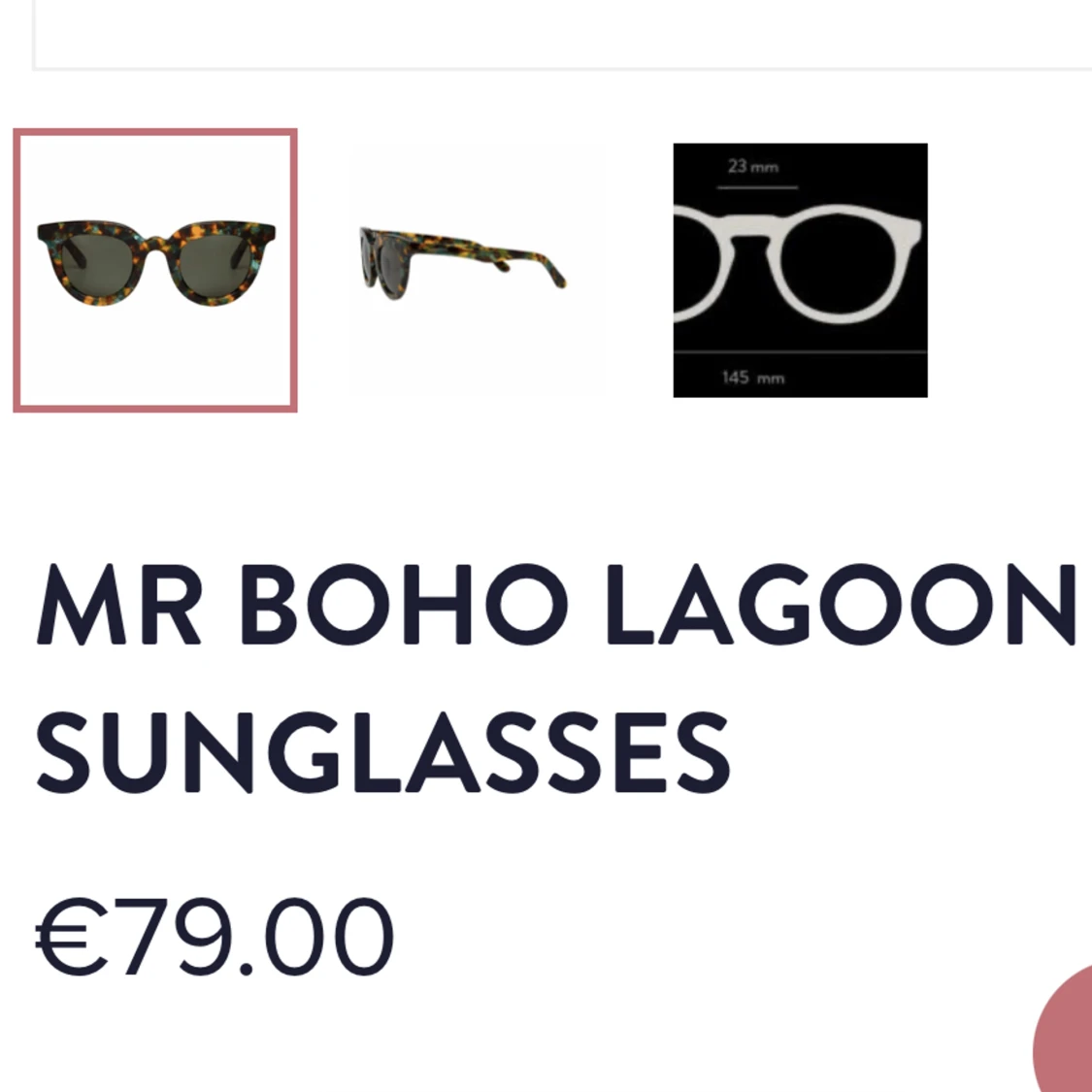Click the 145 mm width measurement label
The height and width of the screenshot is (1092, 1092).
click(753, 379)
